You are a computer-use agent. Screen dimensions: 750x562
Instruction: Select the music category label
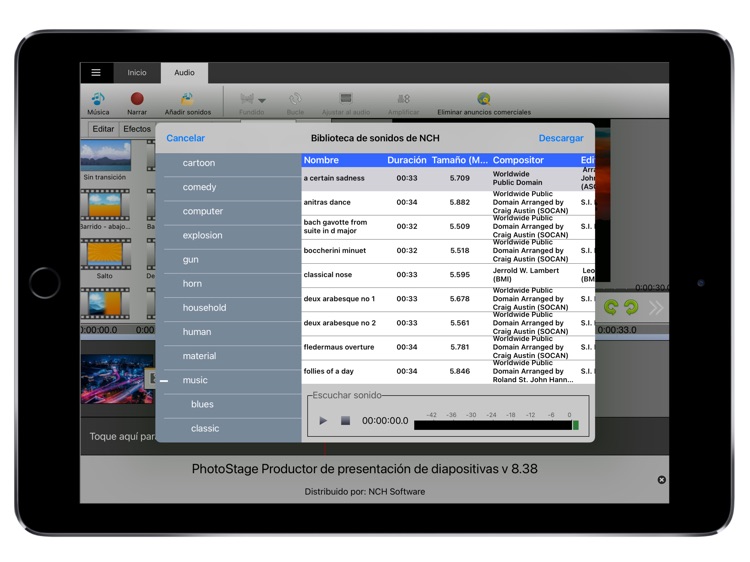coord(195,380)
